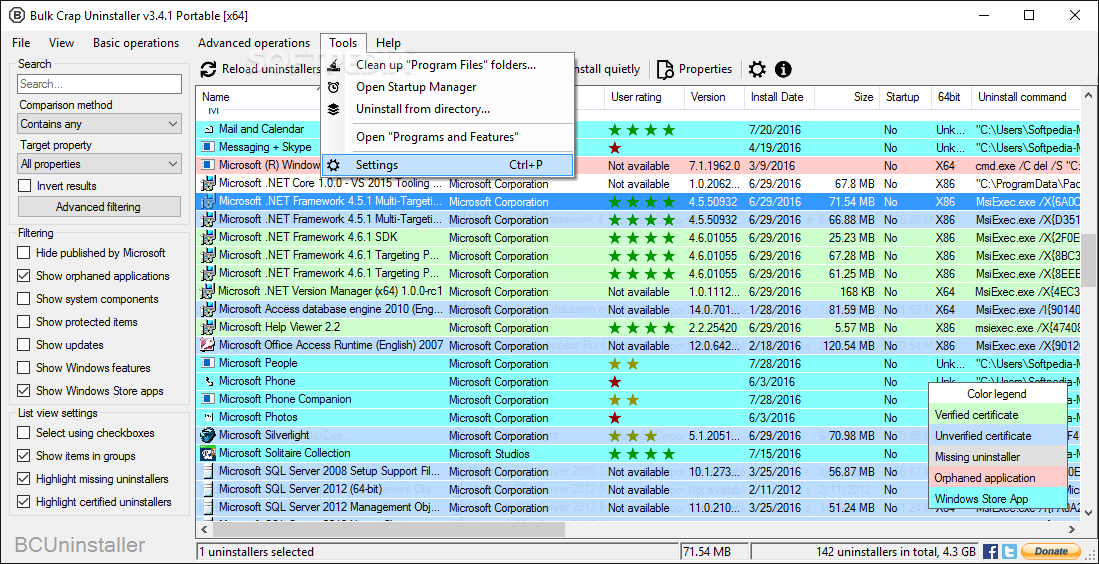Screen dimensions: 1099x564
Task: Enable Show protected items
Action: tap(24, 322)
